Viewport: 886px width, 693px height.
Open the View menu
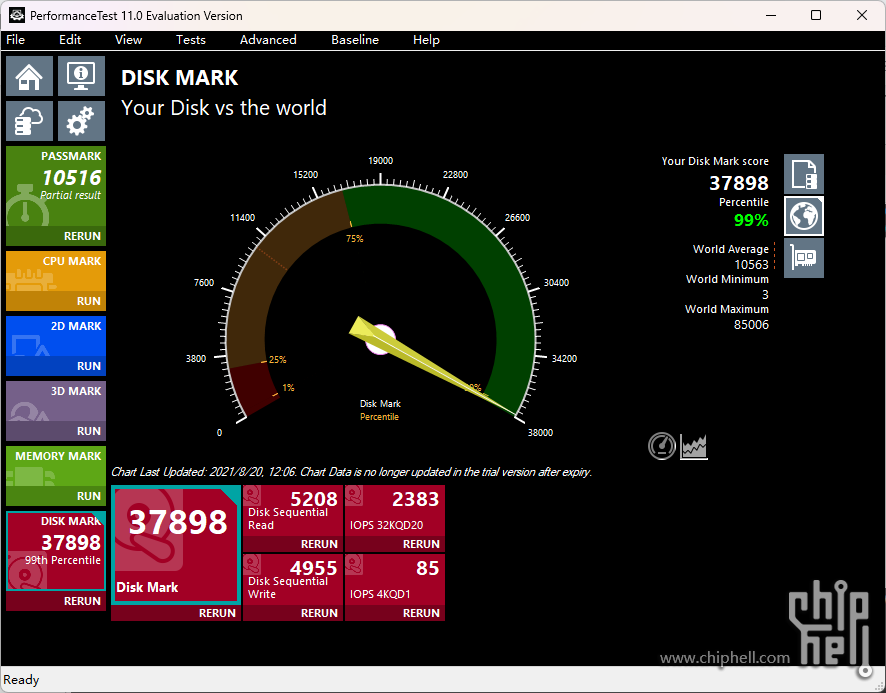(128, 40)
